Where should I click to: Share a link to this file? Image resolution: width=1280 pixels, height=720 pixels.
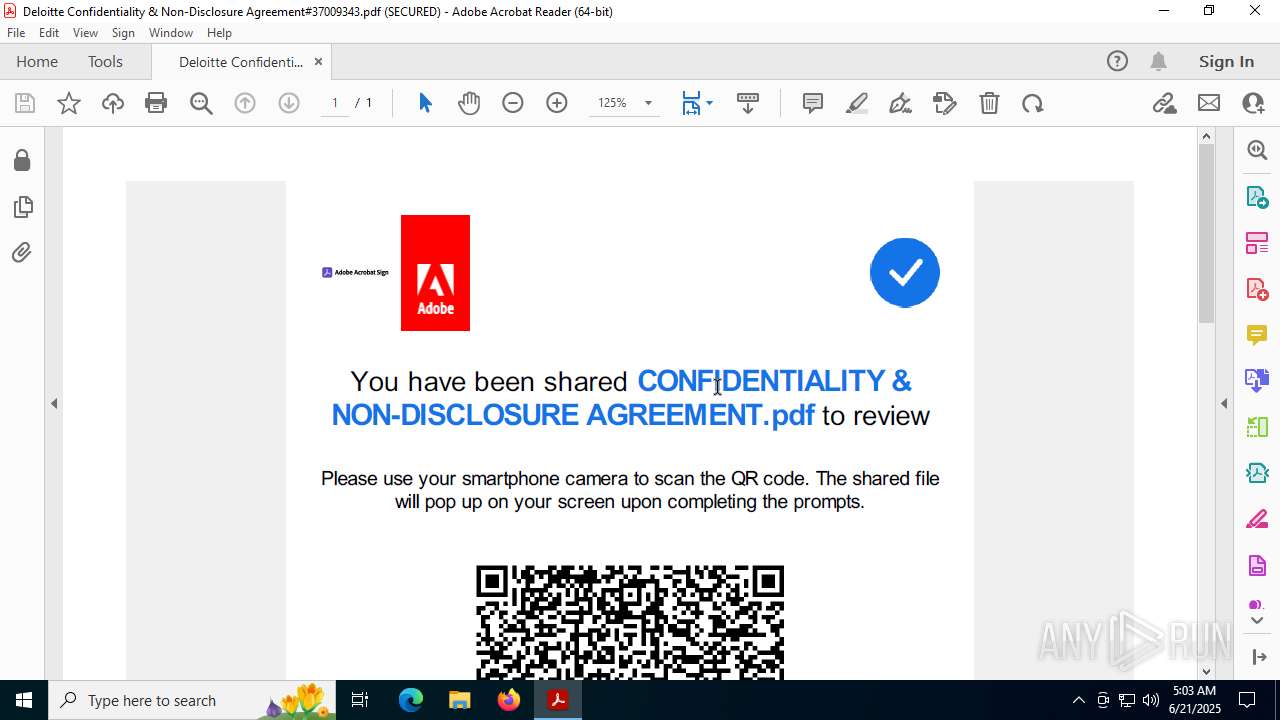point(1165,103)
